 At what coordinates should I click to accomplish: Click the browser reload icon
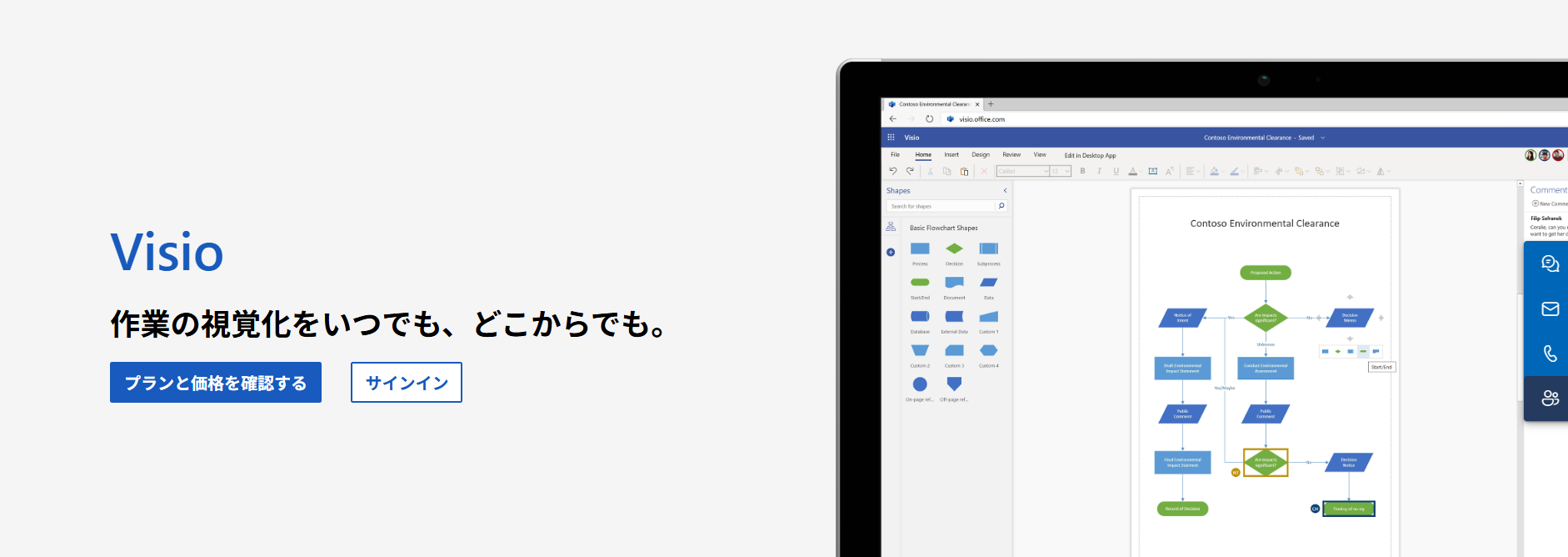(x=929, y=119)
